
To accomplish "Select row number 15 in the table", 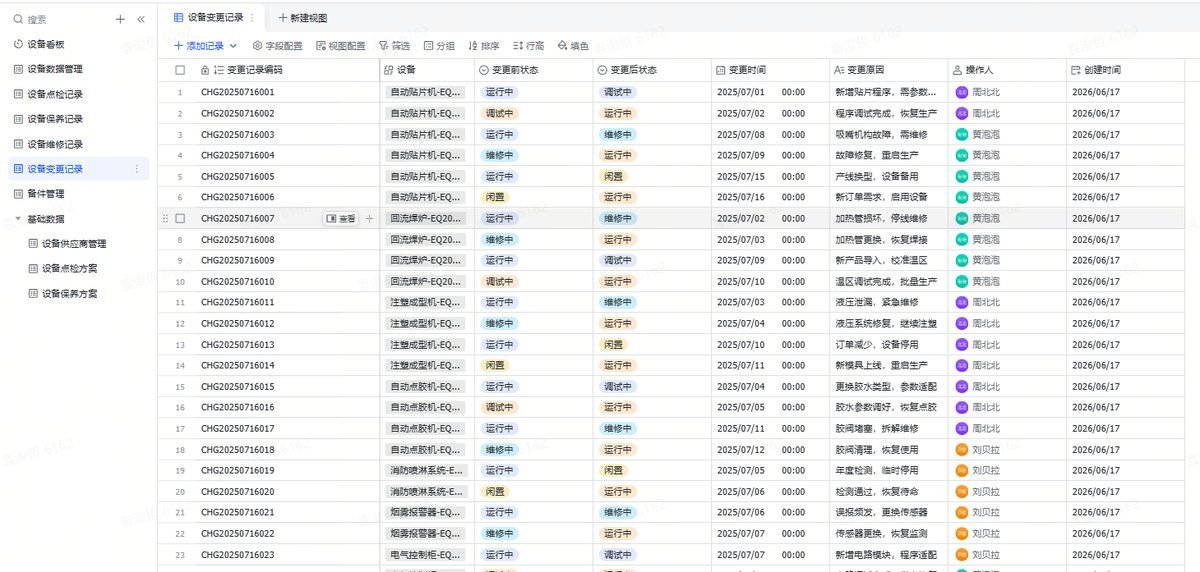I will coord(180,386).
